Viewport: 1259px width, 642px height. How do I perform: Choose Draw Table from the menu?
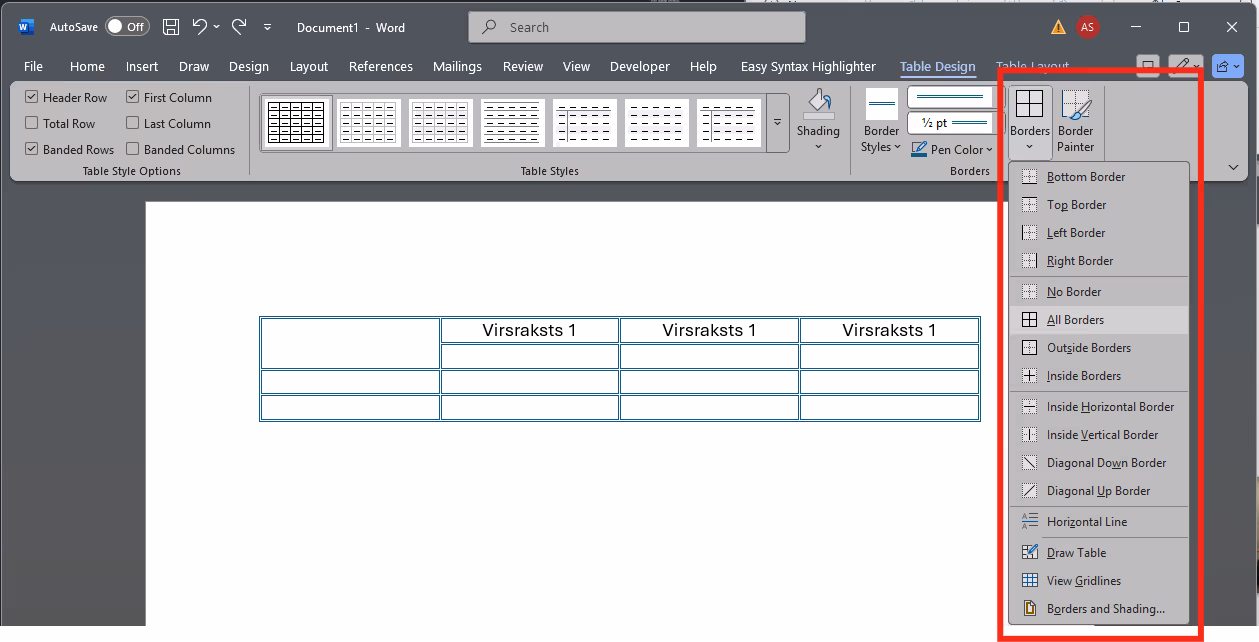click(x=1076, y=553)
